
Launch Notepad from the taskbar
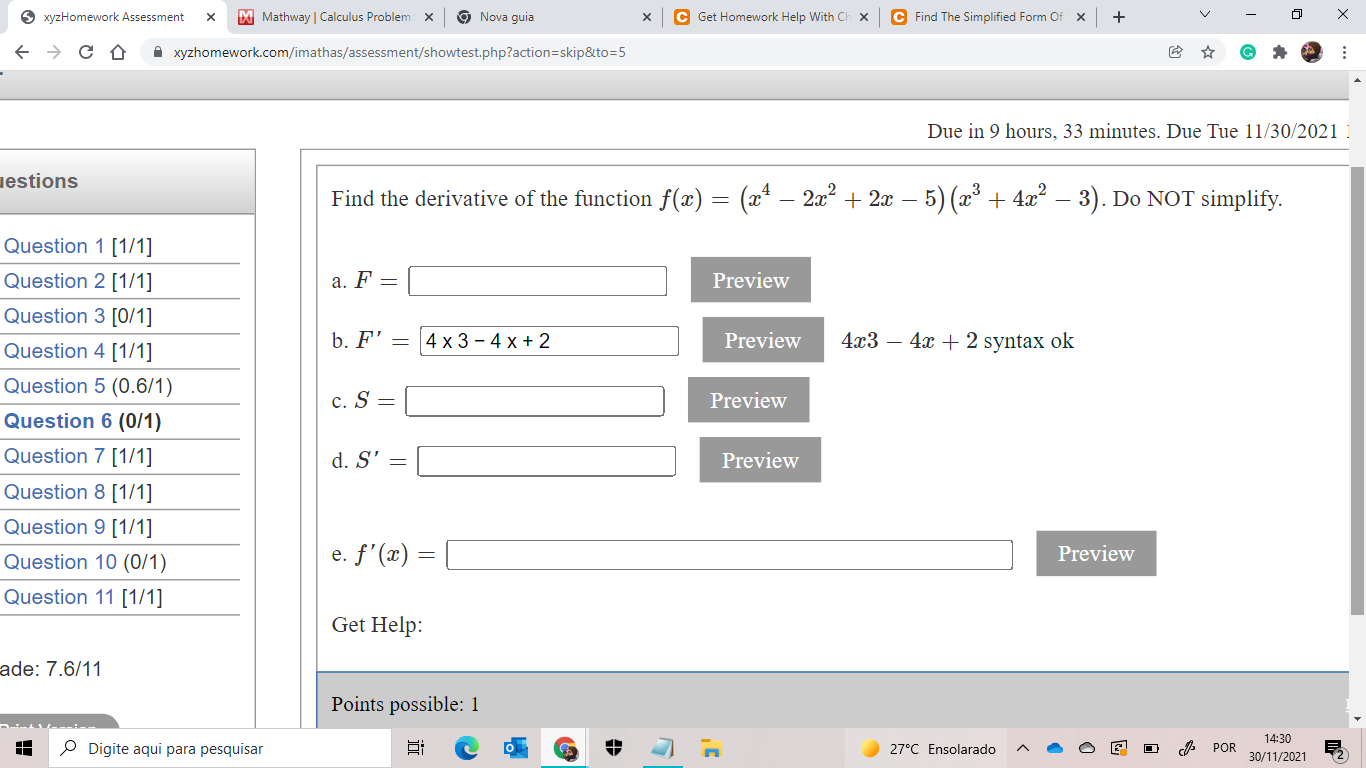[663, 748]
